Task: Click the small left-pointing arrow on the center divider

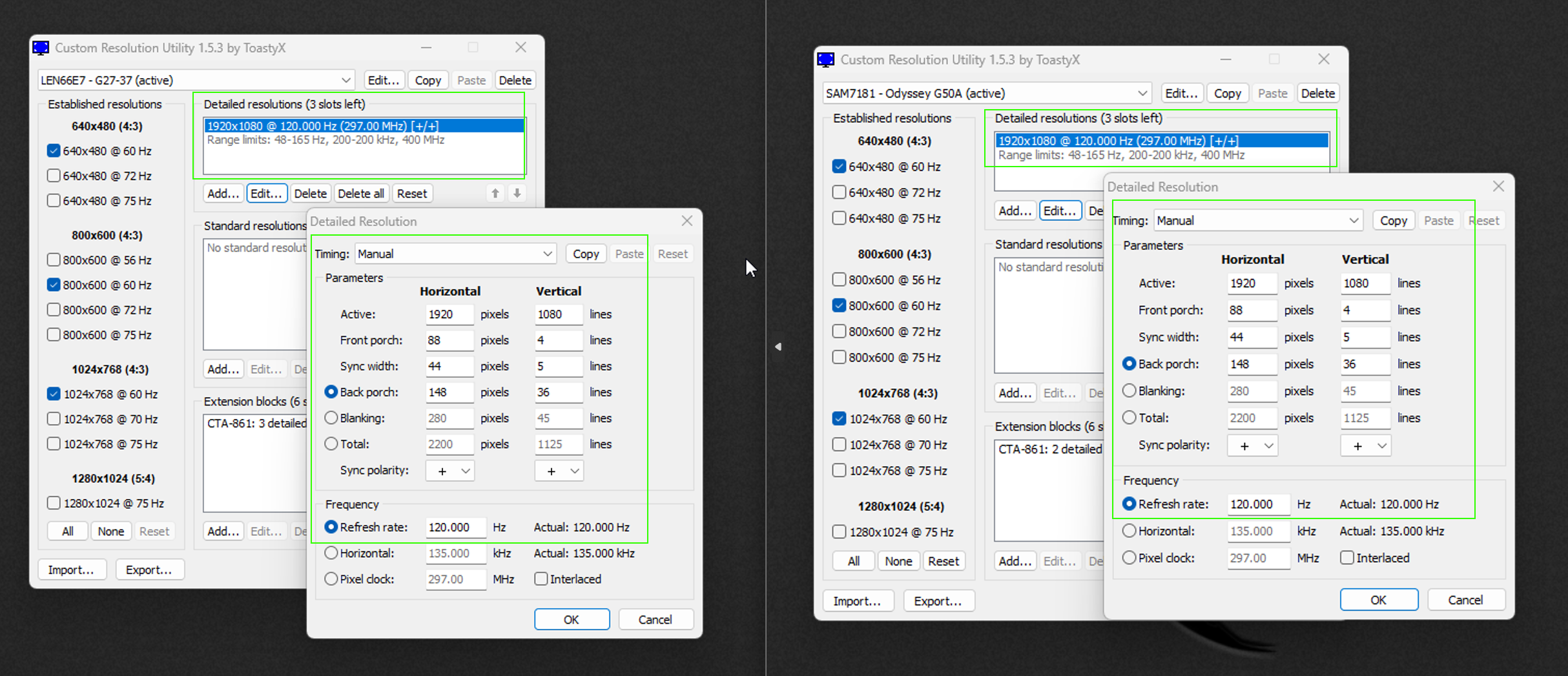Action: click(778, 347)
